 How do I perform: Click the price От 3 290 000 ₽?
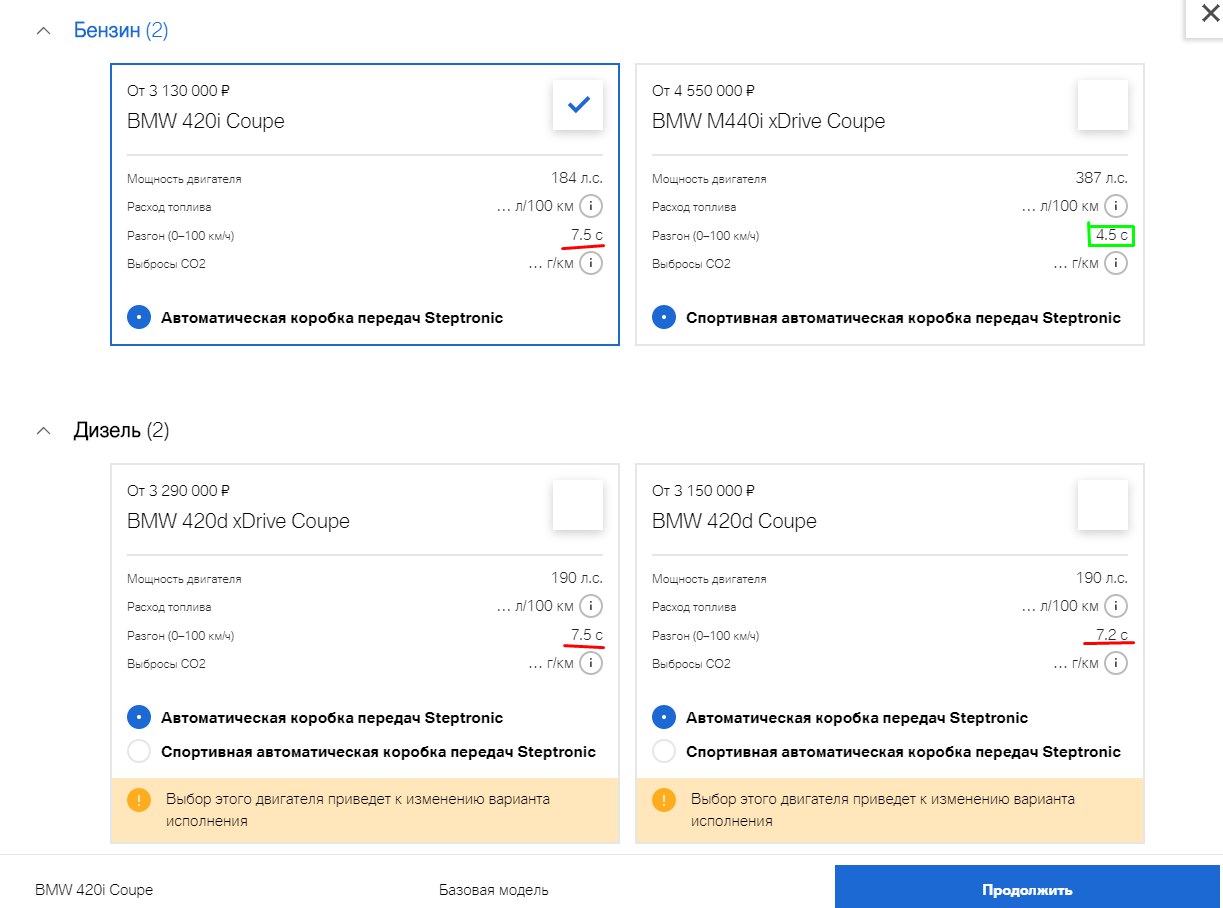point(178,491)
